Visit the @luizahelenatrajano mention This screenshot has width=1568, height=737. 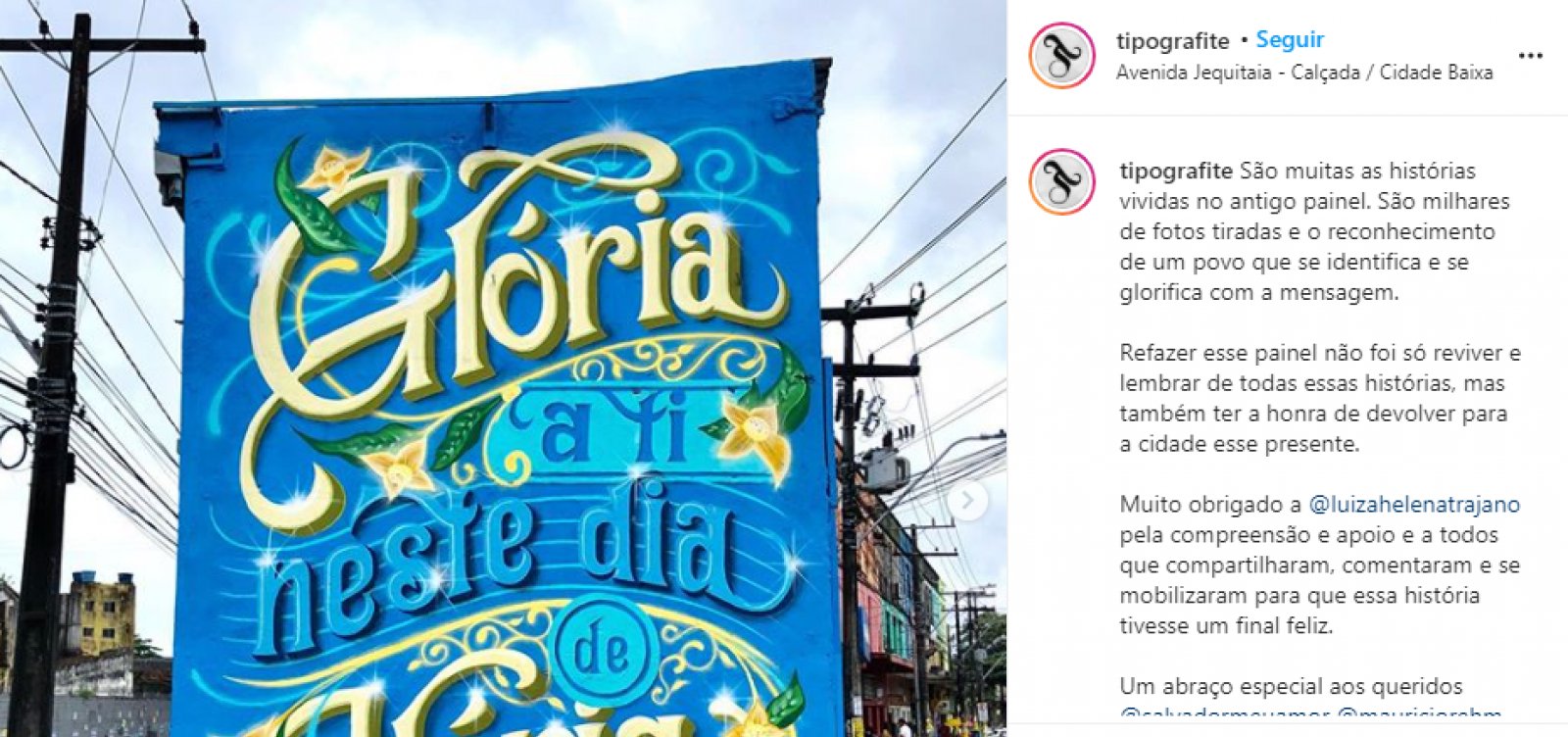pyautogui.click(x=1414, y=505)
